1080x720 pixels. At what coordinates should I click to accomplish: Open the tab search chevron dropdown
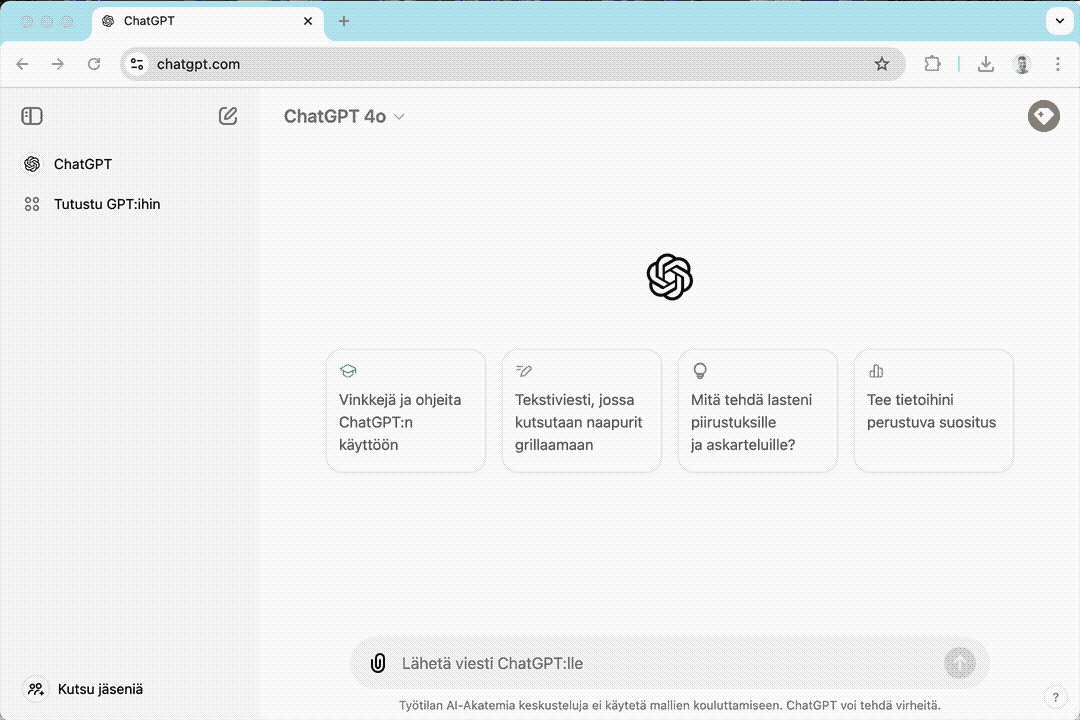pos(1059,21)
